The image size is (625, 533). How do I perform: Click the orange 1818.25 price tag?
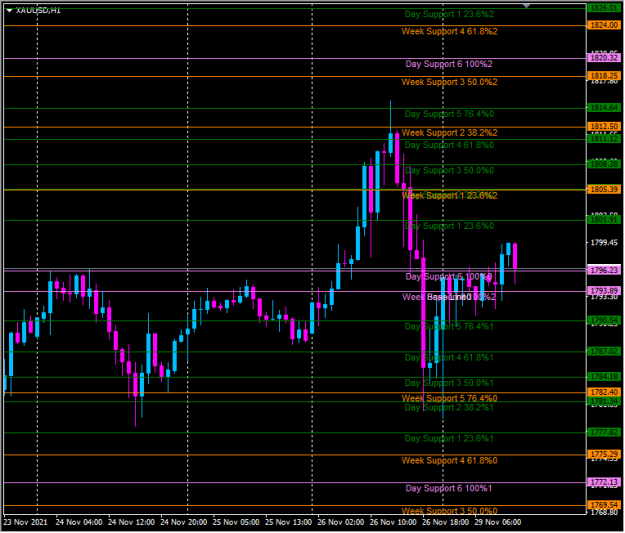click(604, 76)
